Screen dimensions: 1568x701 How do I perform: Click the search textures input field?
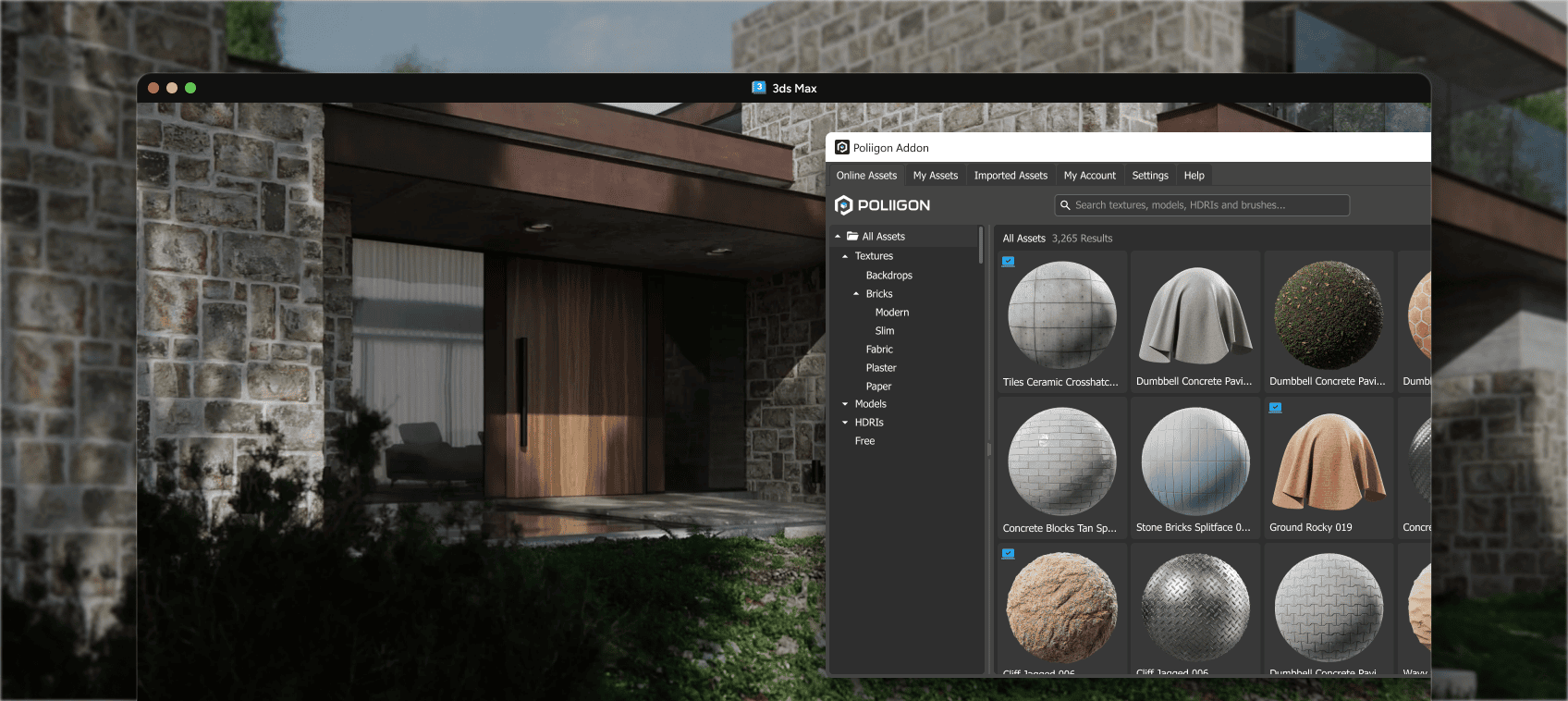[1202, 205]
